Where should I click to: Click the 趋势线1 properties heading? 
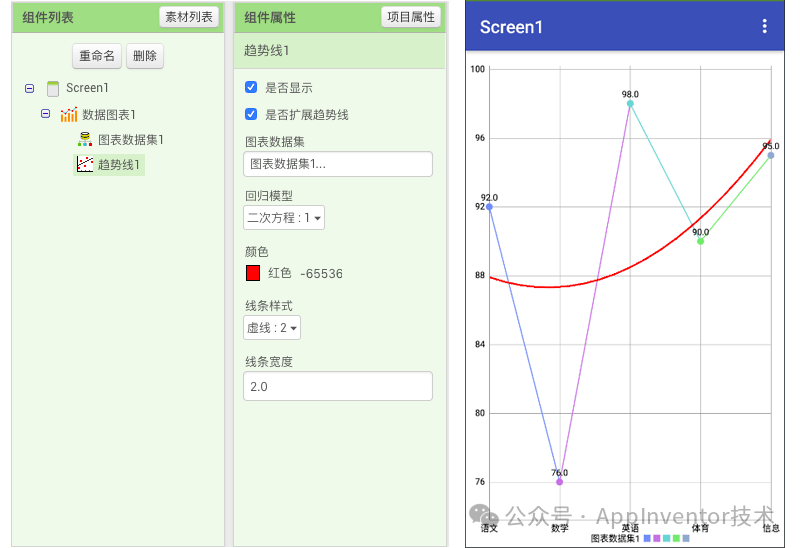pyautogui.click(x=266, y=51)
